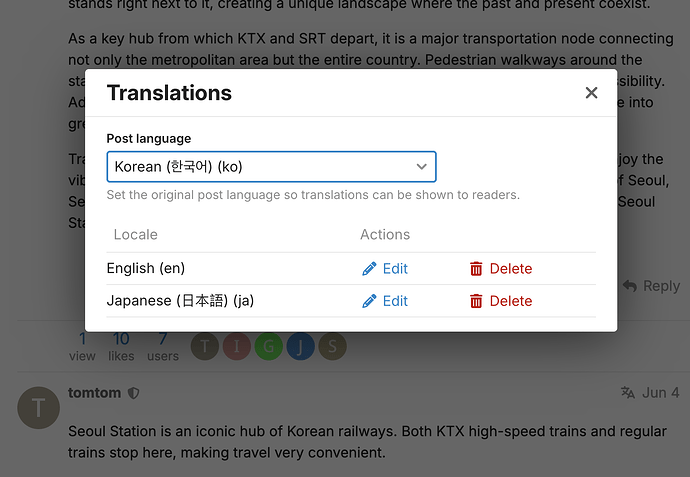Click the pencil icon for Japanese
The width and height of the screenshot is (690, 477).
tap(369, 301)
